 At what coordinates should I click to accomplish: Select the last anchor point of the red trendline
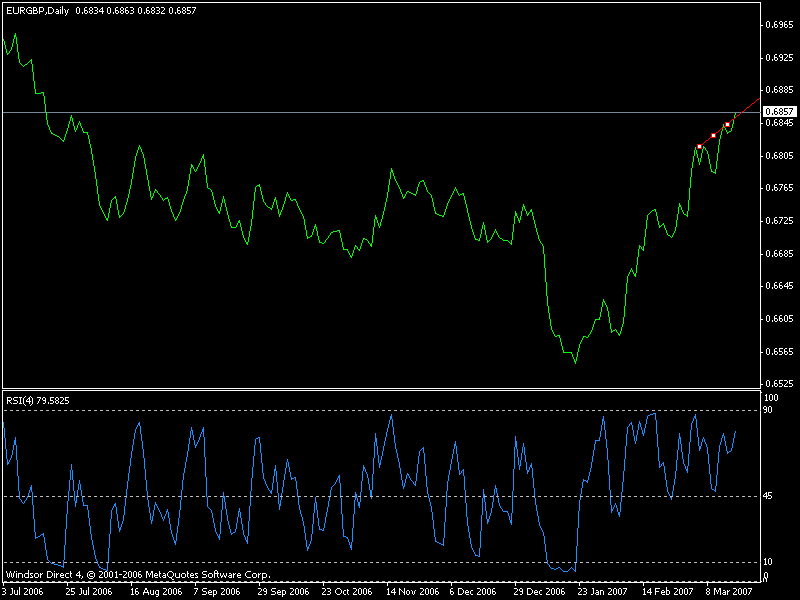click(727, 124)
